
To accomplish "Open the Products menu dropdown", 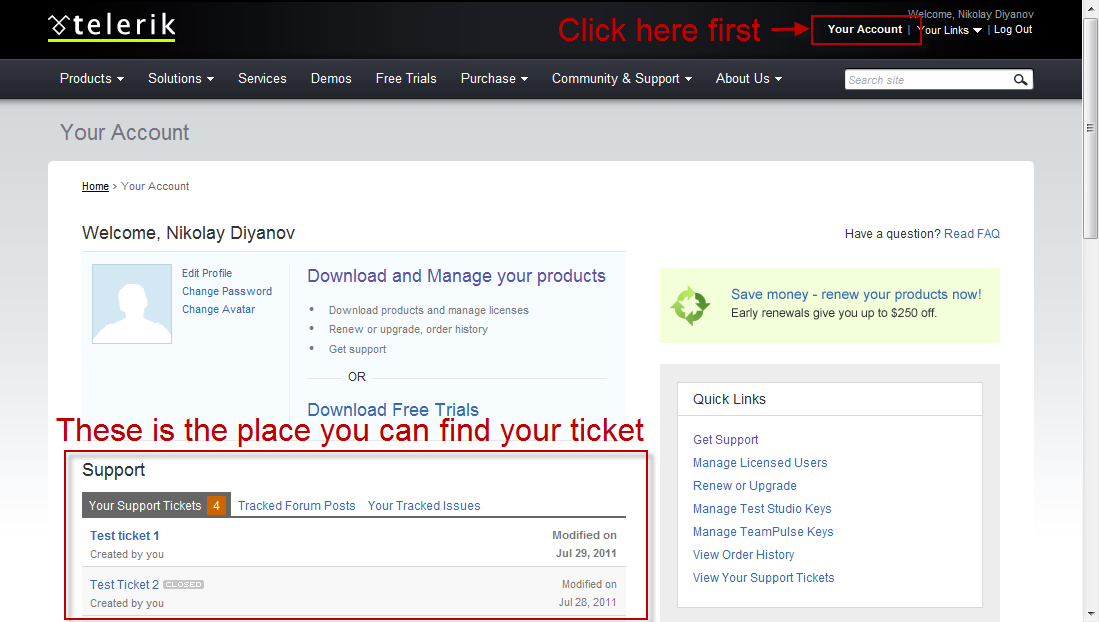I will coord(92,79).
